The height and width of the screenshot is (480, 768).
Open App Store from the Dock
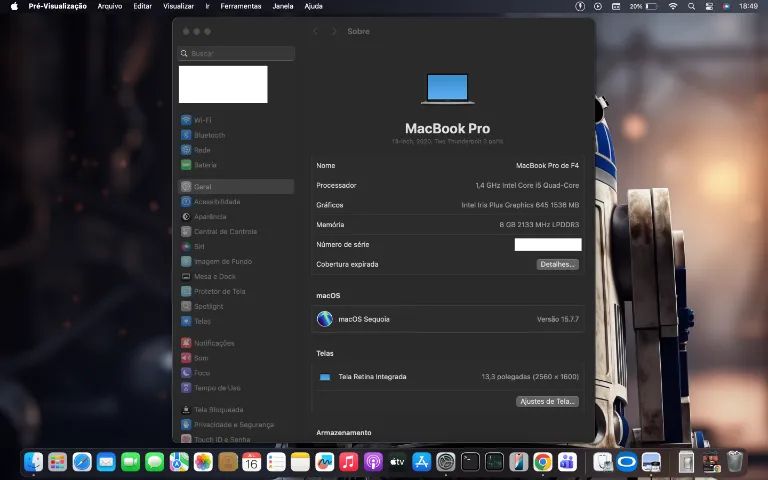point(421,462)
